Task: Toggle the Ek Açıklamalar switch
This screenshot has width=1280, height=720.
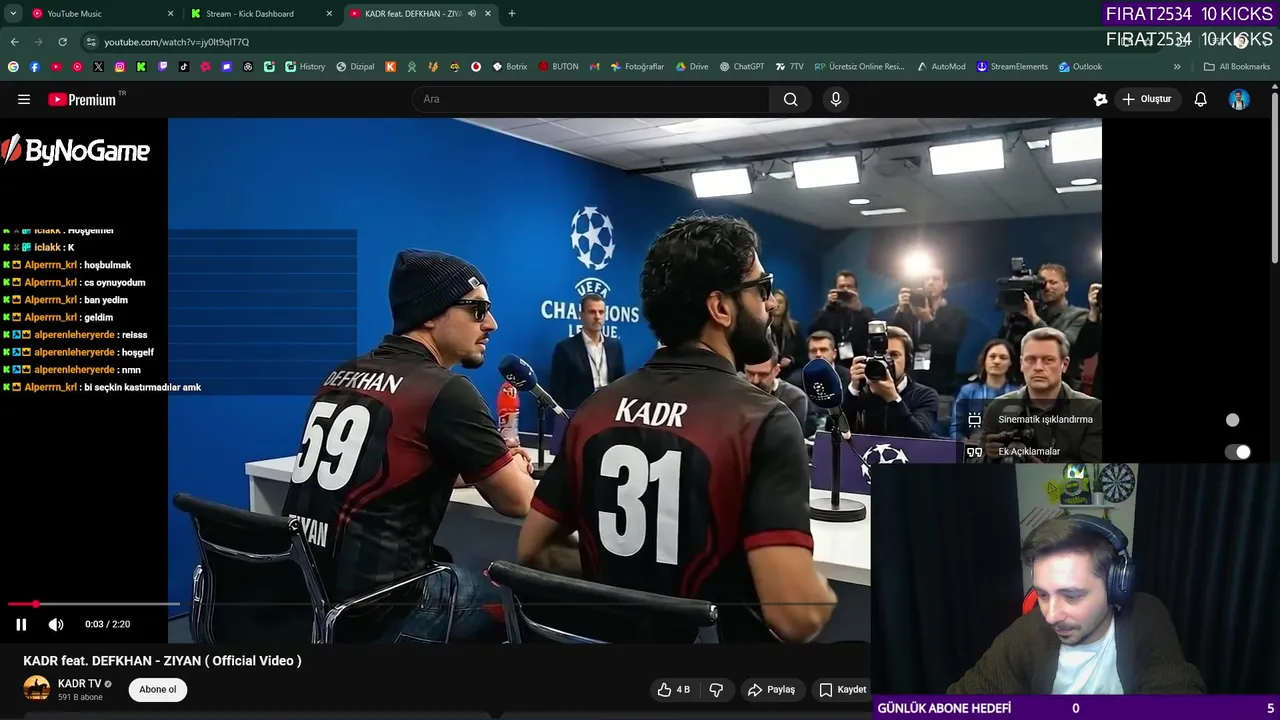Action: [x=1238, y=452]
